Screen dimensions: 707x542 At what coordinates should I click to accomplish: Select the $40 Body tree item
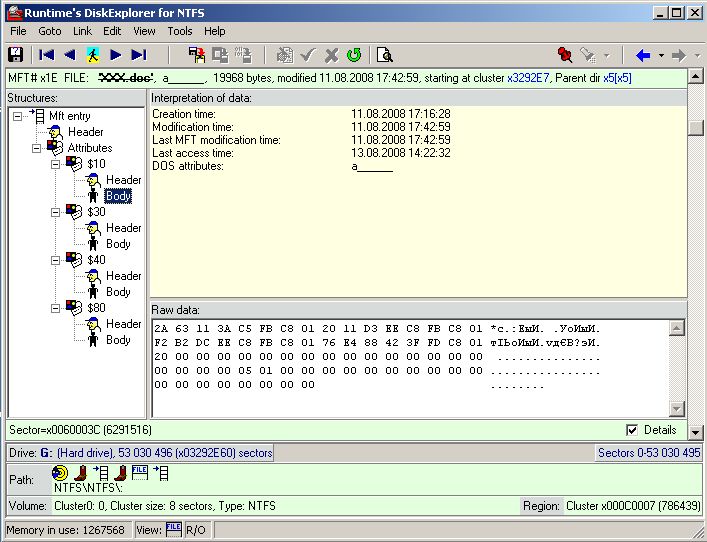pyautogui.click(x=118, y=292)
